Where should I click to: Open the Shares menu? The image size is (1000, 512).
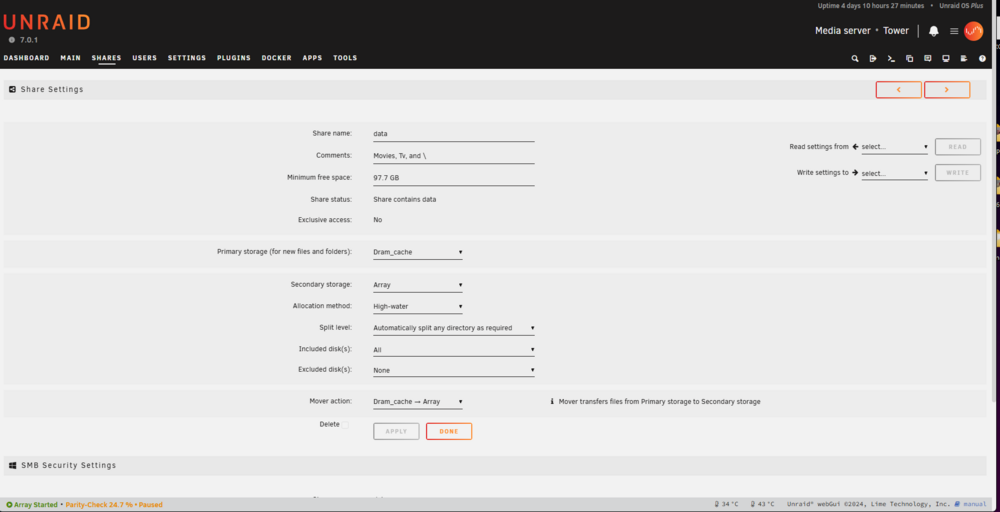(x=106, y=58)
